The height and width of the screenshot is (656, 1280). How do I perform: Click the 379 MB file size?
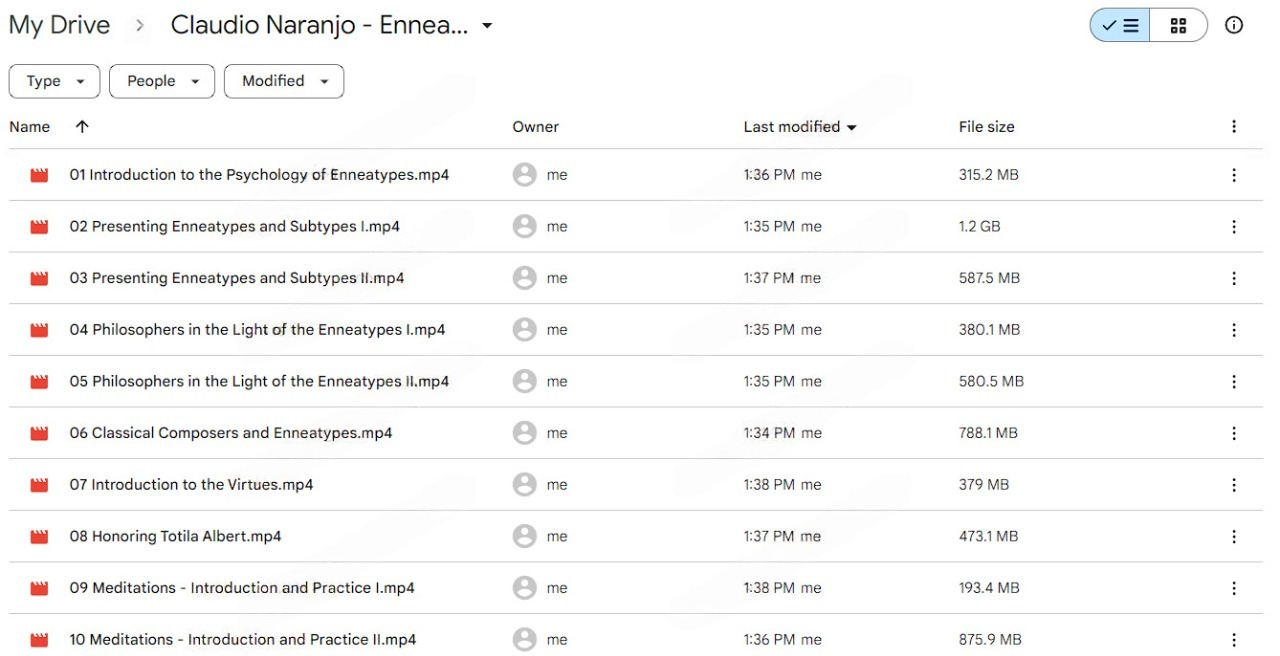pyautogui.click(x=984, y=485)
